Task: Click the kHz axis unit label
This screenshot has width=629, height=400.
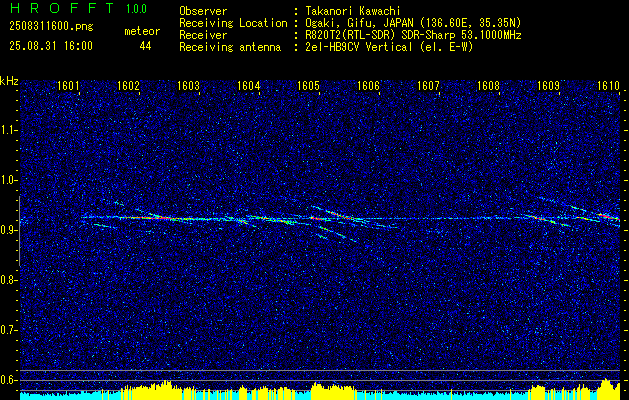Action: [9, 81]
